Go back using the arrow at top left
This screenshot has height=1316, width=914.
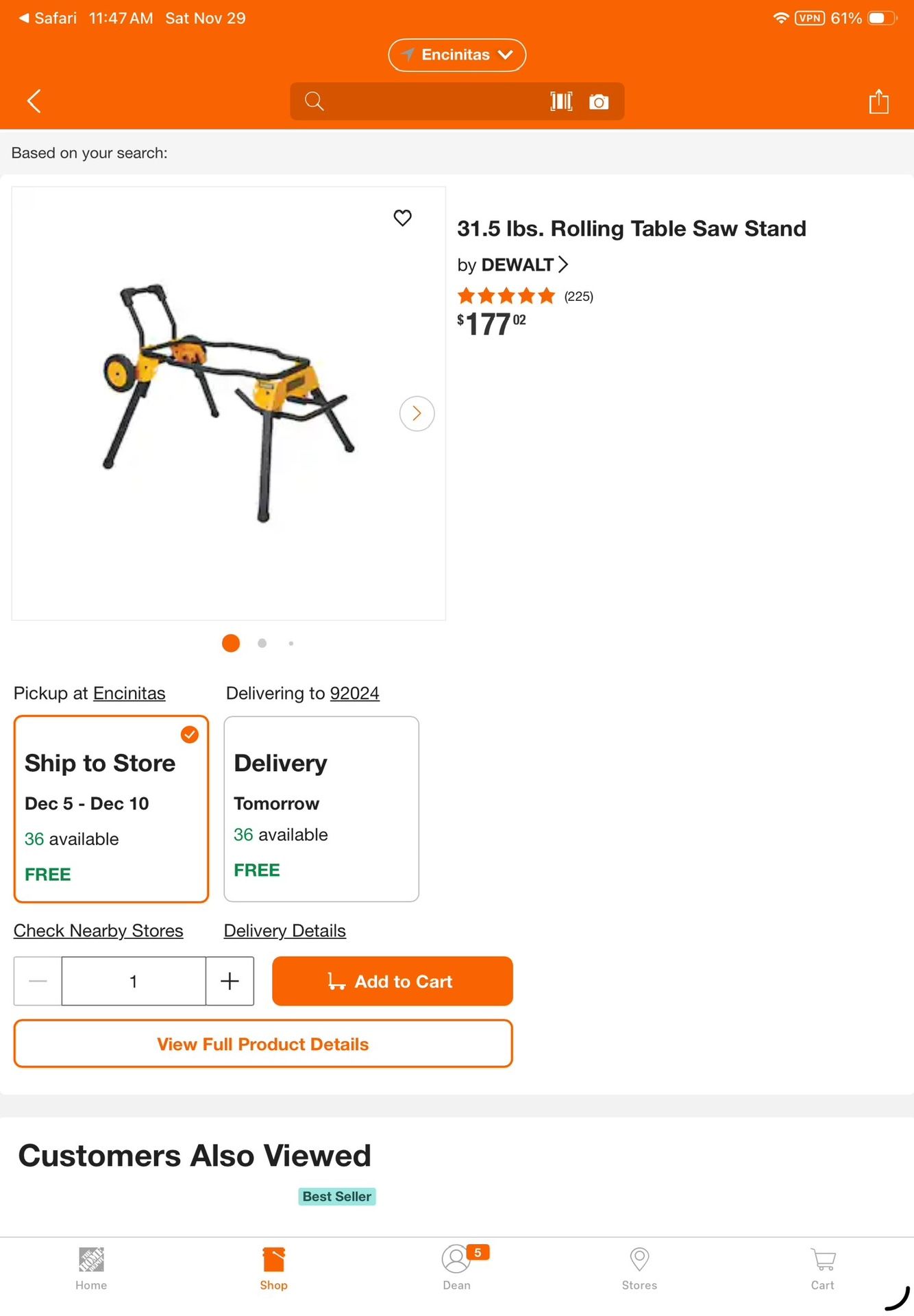(x=34, y=101)
